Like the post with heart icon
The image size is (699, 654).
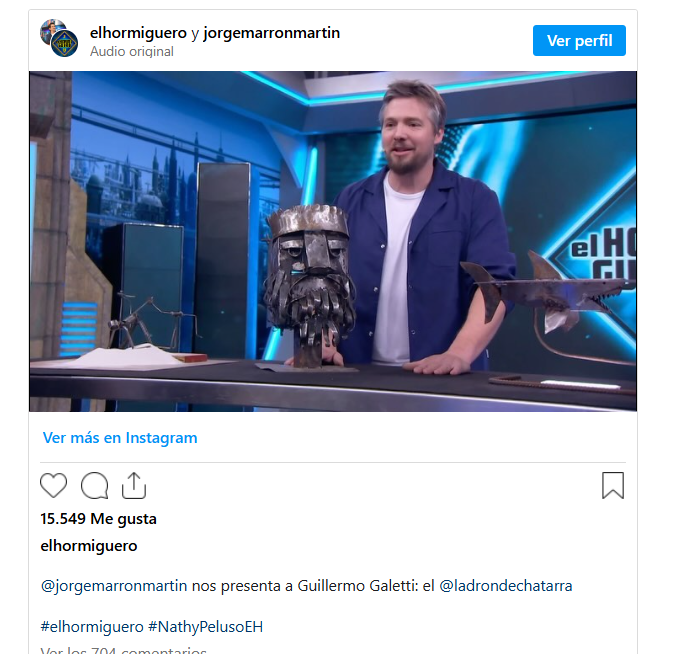(x=53, y=485)
